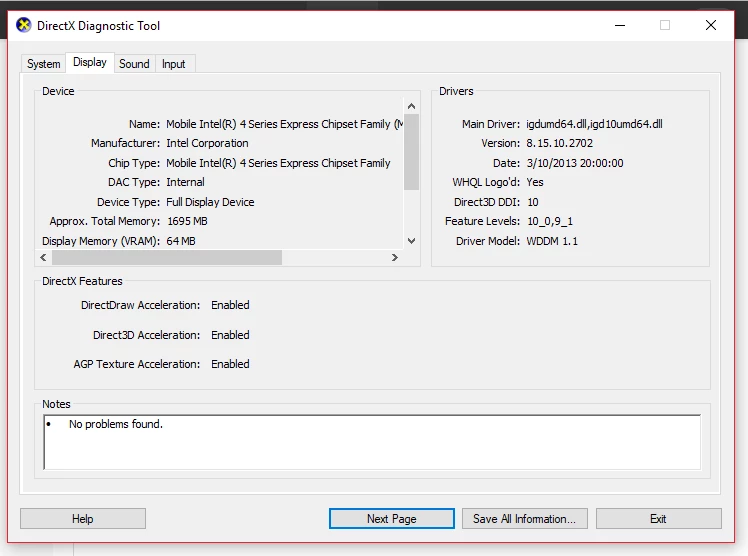Viewport: 748px width, 556px height.
Task: Click driver date '3/10/2013 20:00:00'
Action: (575, 163)
